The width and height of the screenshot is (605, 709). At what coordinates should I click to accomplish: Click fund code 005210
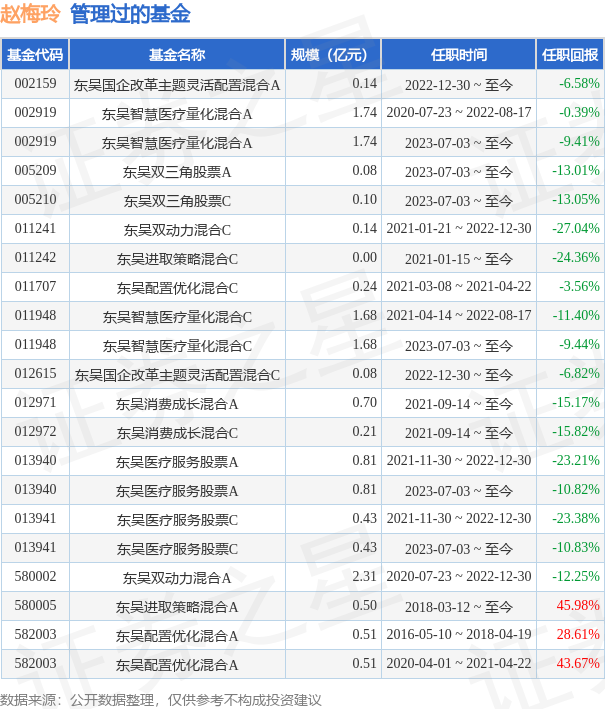click(35, 199)
